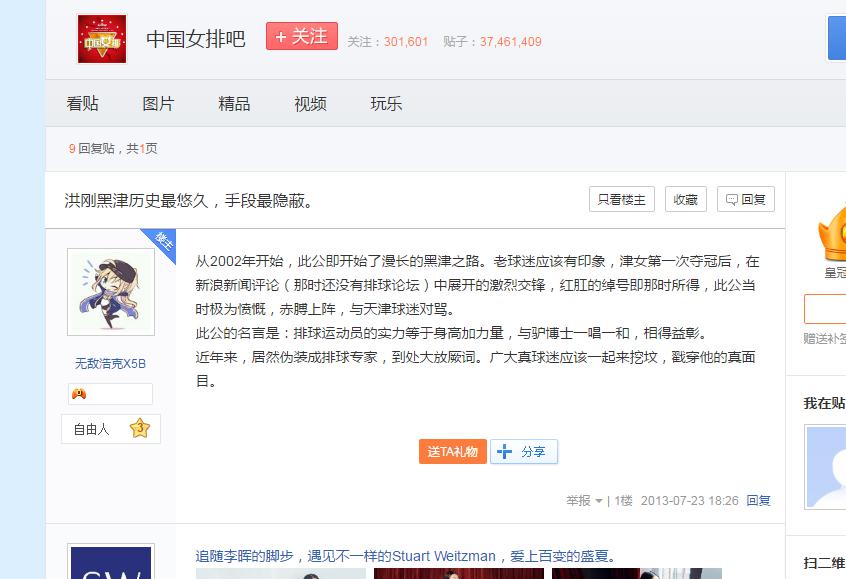Click the Stuart Weitzman ad headline link

click(405, 556)
